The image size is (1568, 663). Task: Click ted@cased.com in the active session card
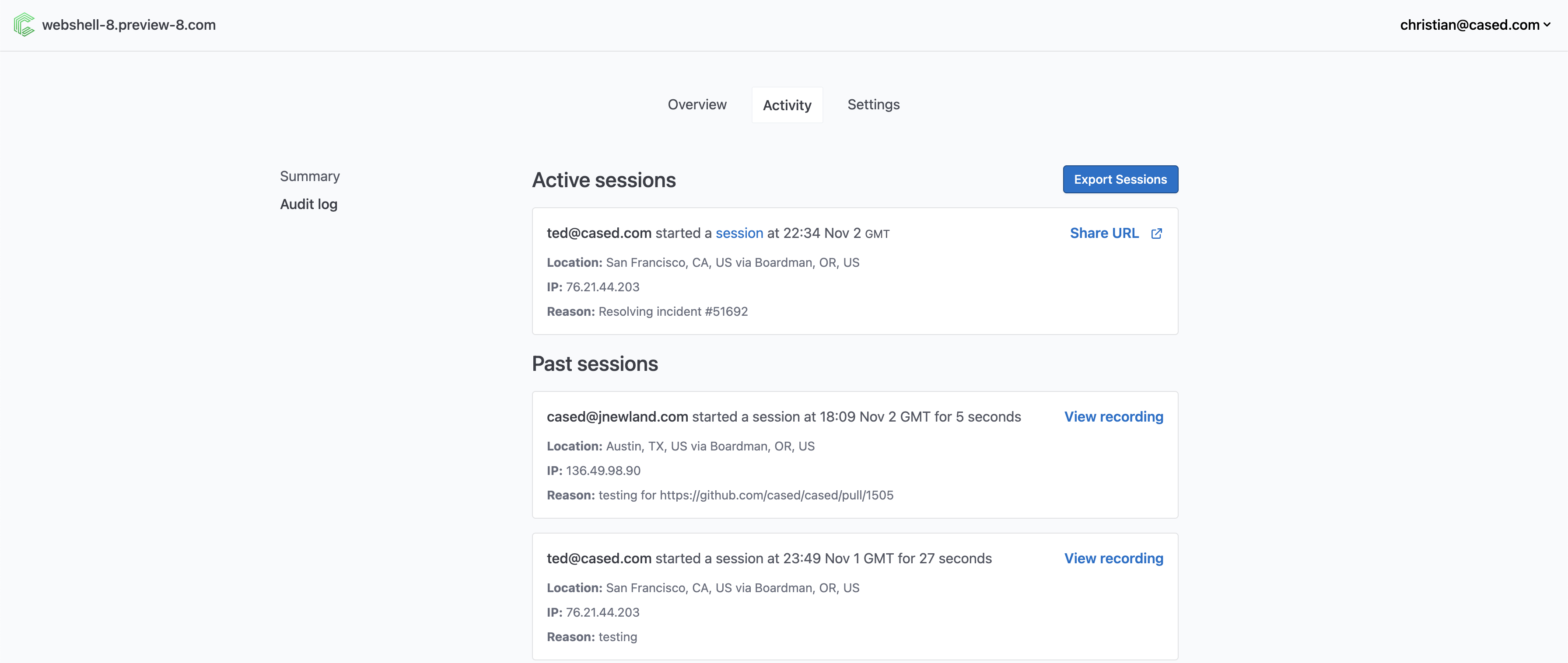(x=598, y=234)
